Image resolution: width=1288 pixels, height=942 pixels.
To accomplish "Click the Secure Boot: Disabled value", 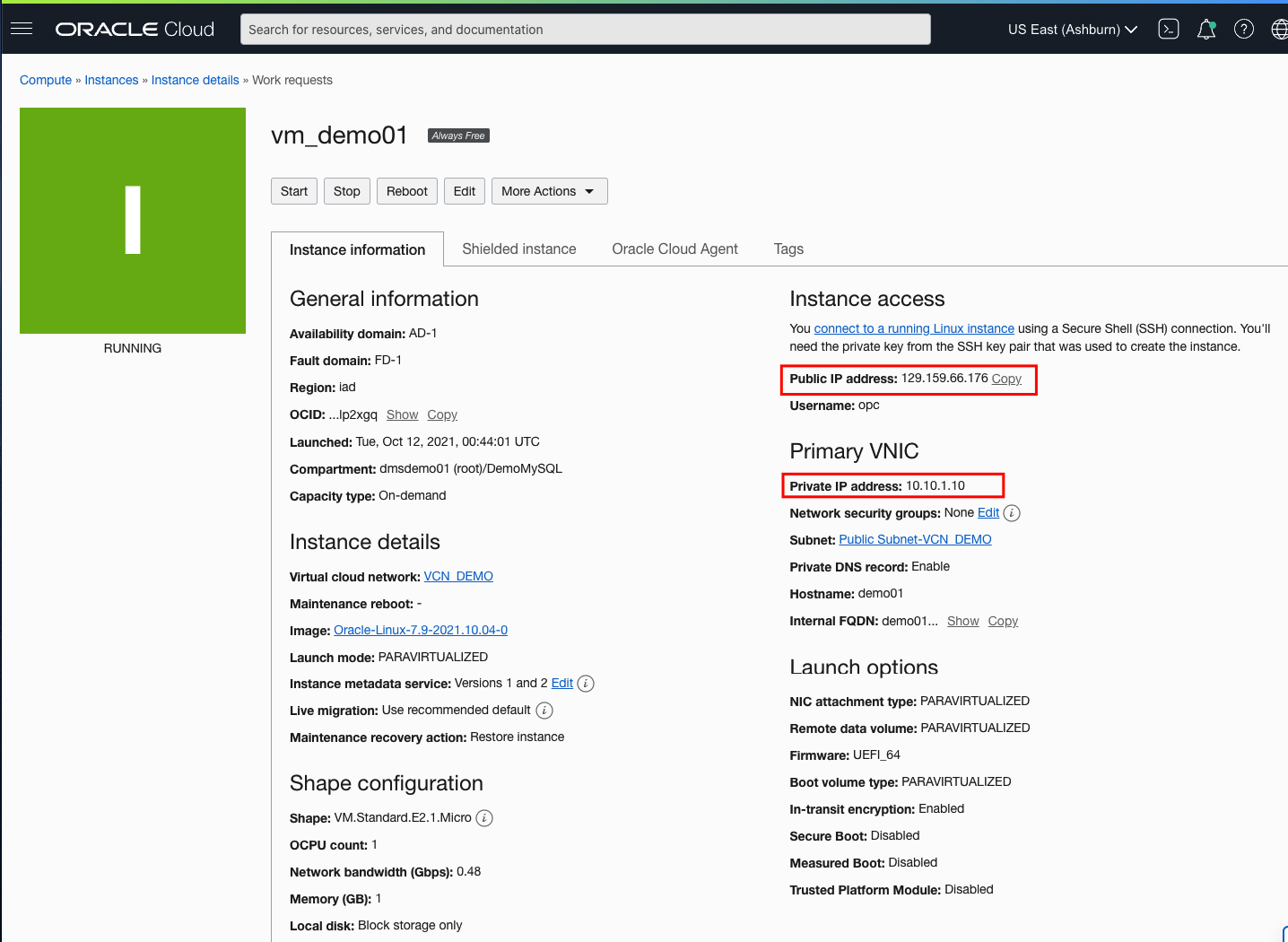I will 895,835.
